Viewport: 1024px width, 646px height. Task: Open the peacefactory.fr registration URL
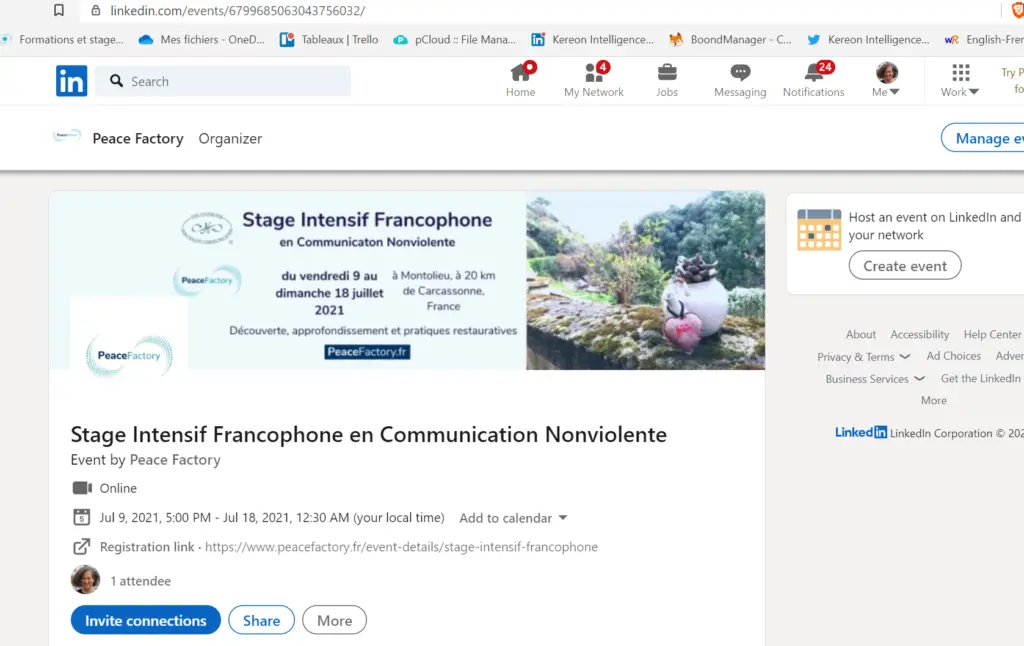click(x=402, y=547)
